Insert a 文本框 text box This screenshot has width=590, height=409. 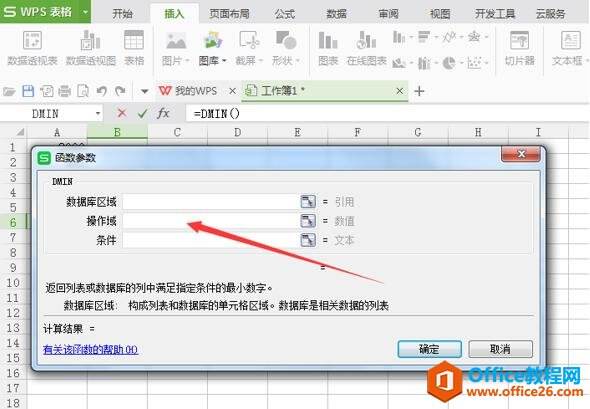pyautogui.click(x=570, y=48)
